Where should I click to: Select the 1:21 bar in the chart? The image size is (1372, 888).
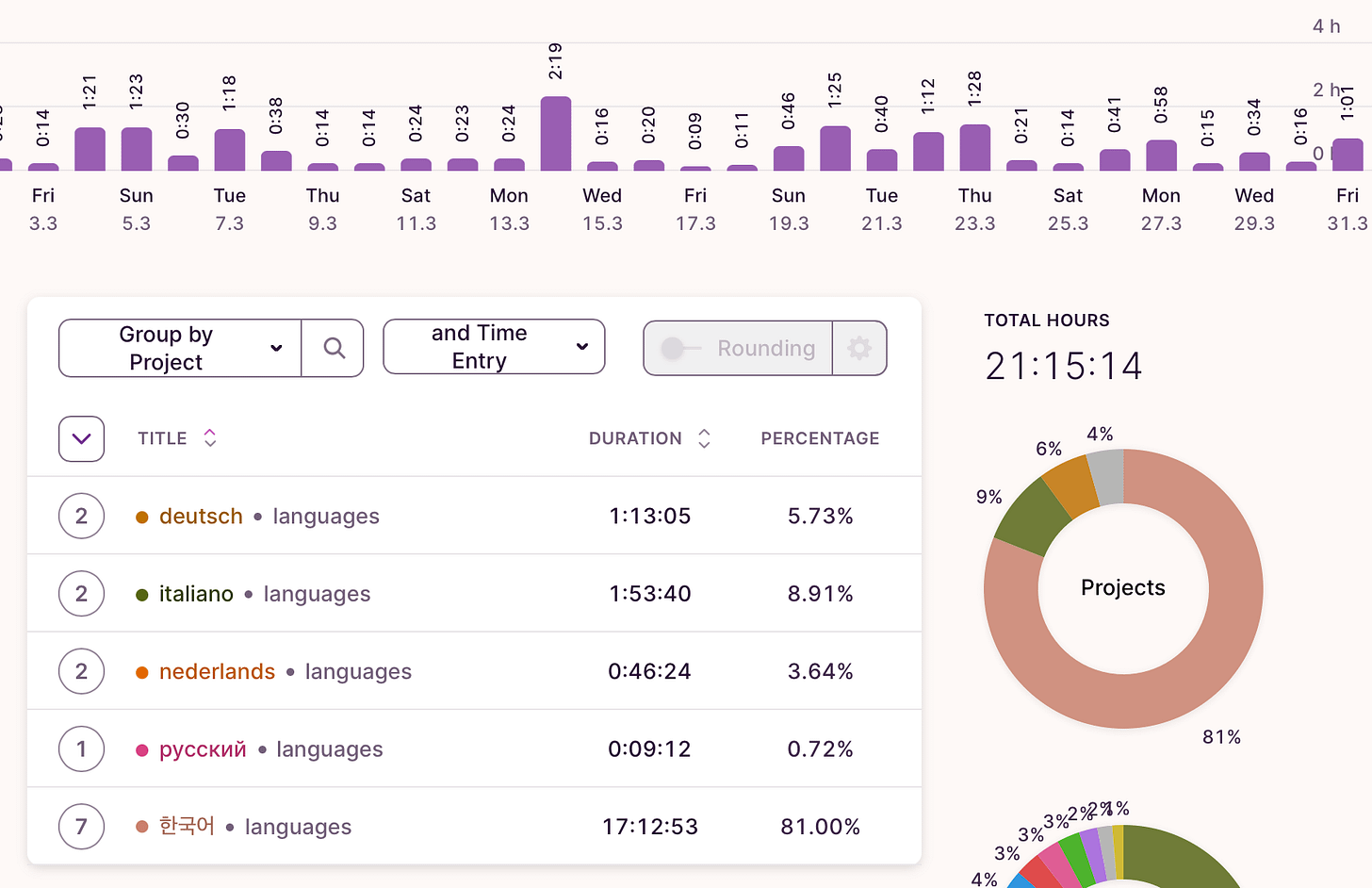point(90,149)
